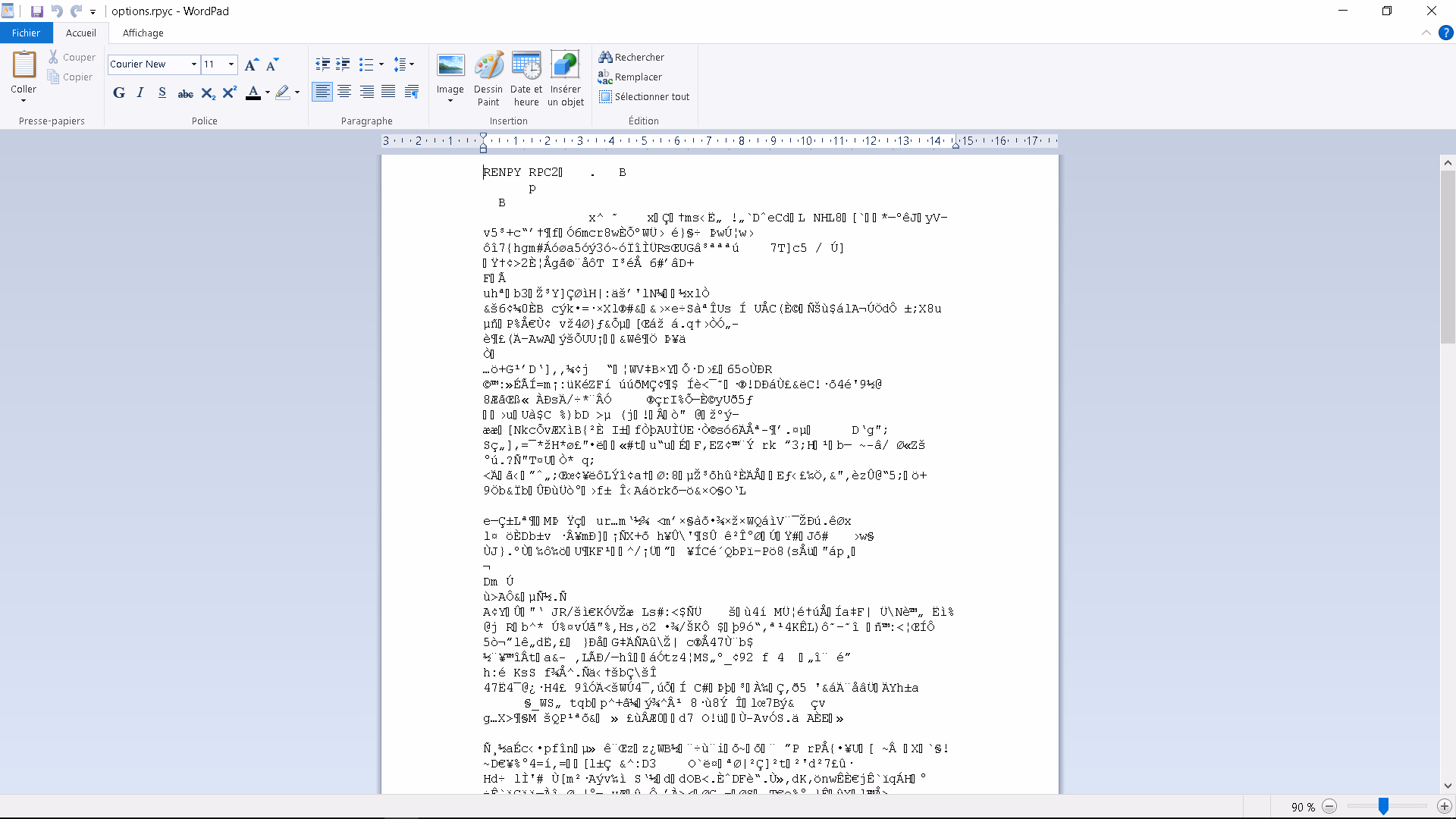Click the grow font size icon
Viewport: 1456px width, 819px height.
coord(251,64)
